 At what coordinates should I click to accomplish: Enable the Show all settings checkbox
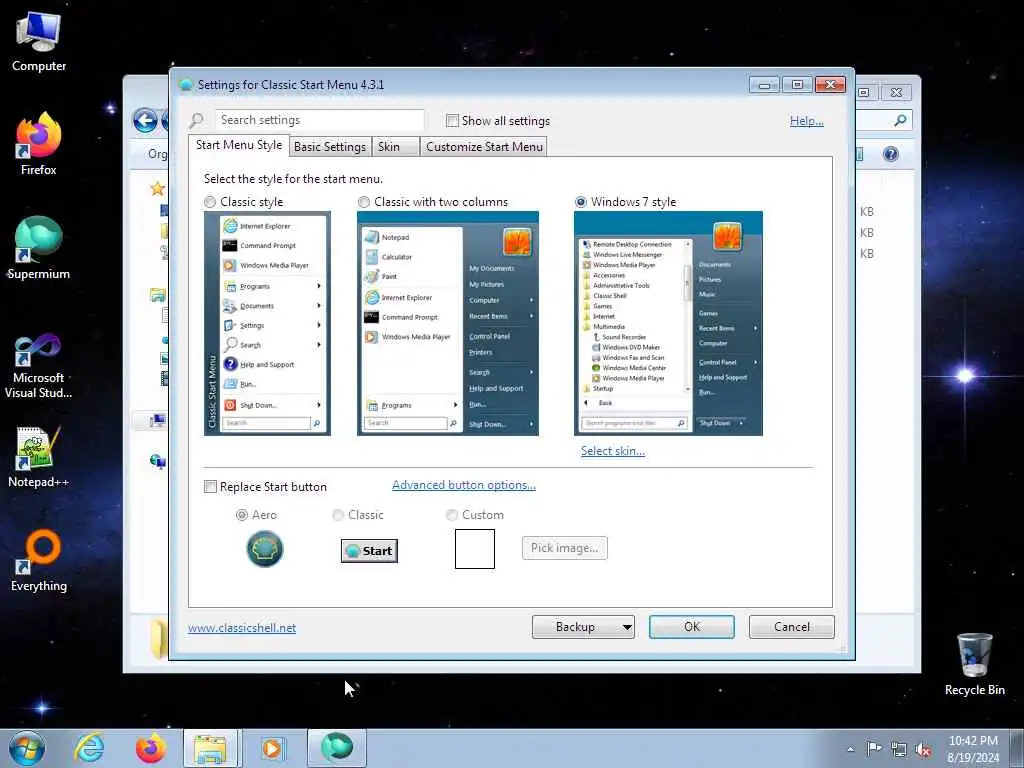tap(452, 121)
